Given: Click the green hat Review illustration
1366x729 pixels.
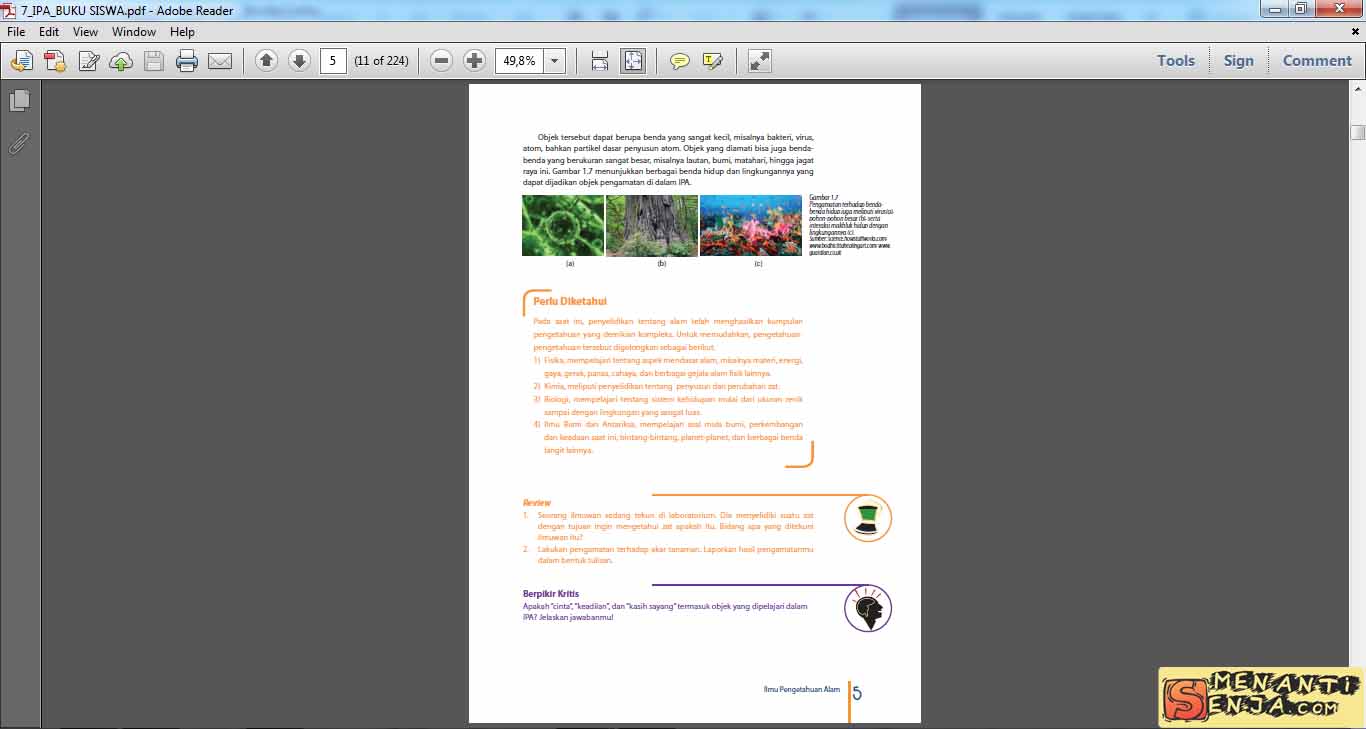Looking at the screenshot, I should point(867,518).
